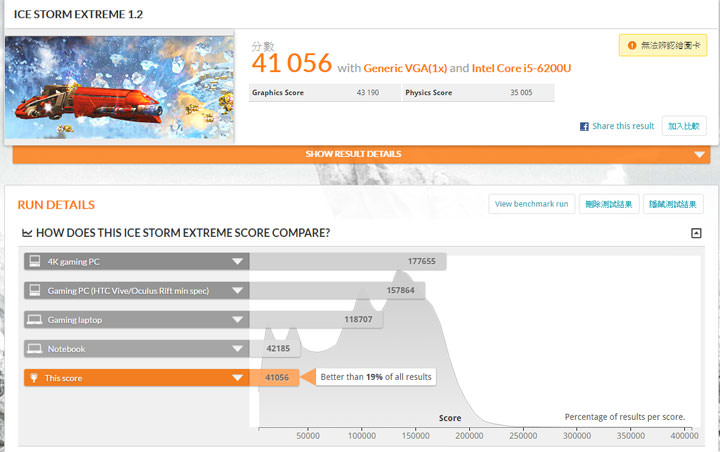
Task: Click the trophy icon beside This score
Action: coord(34,378)
